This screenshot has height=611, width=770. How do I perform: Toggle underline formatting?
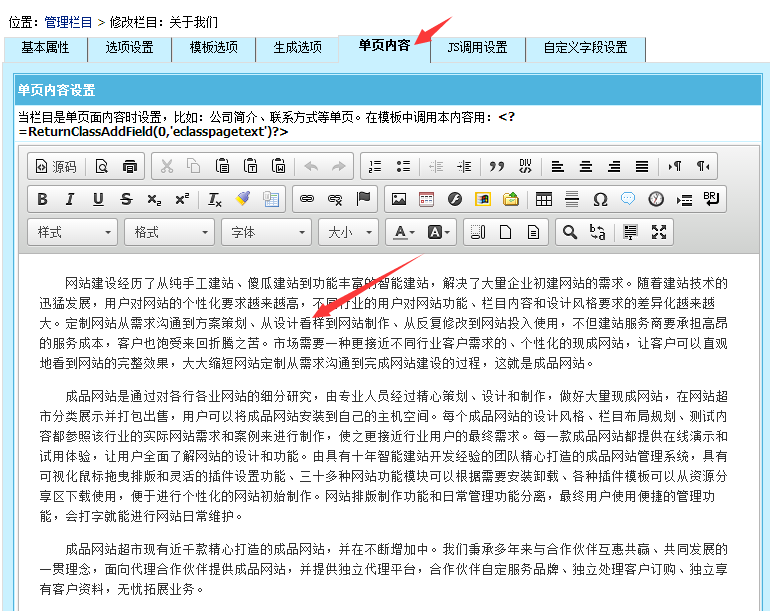coord(98,199)
